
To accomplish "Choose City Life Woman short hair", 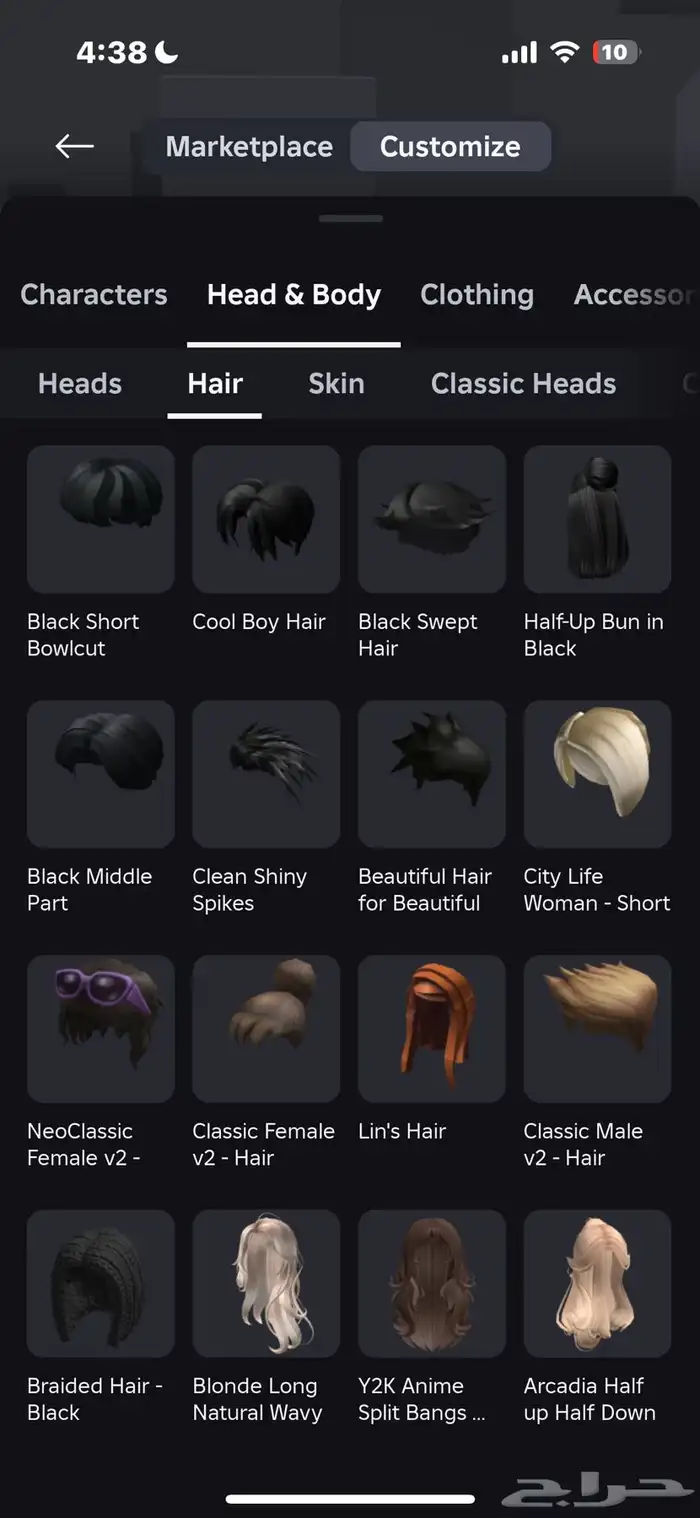I will 597,774.
